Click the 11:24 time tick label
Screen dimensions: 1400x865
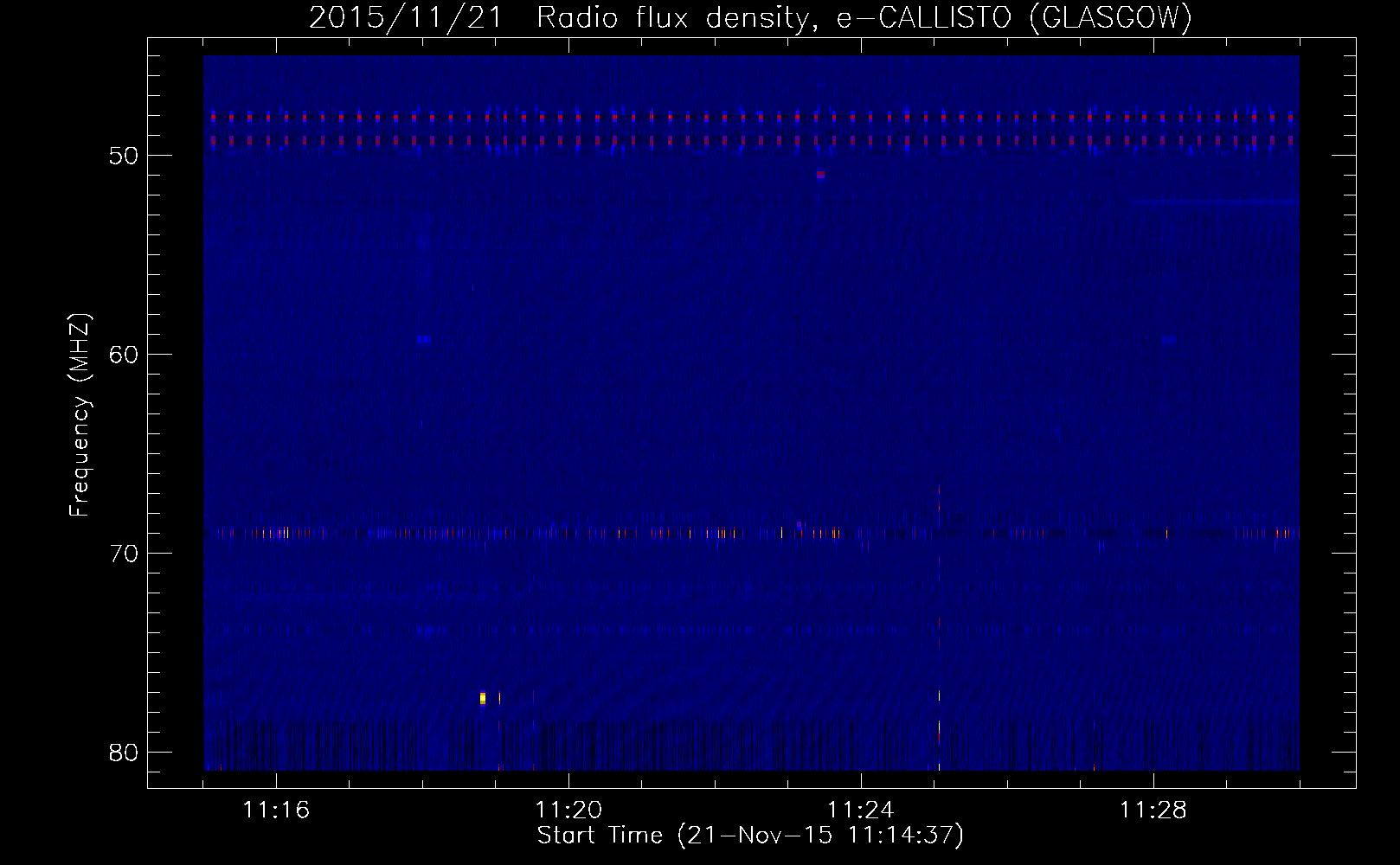click(x=861, y=811)
